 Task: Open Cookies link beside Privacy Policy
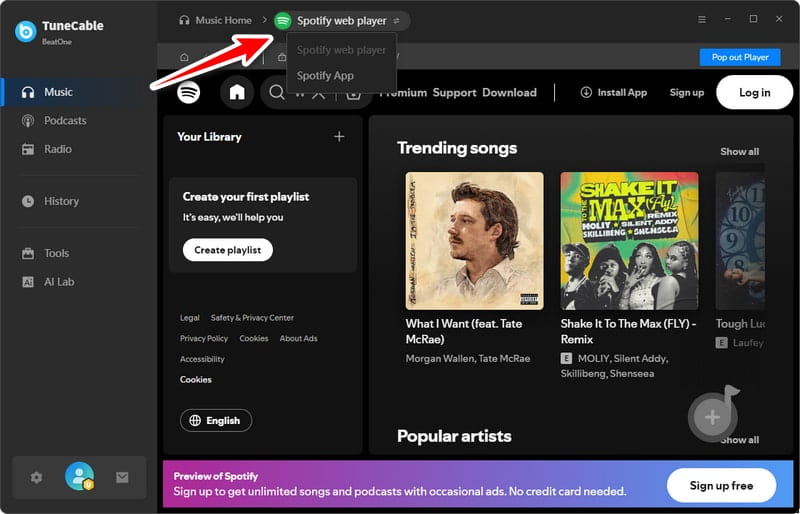coord(254,338)
